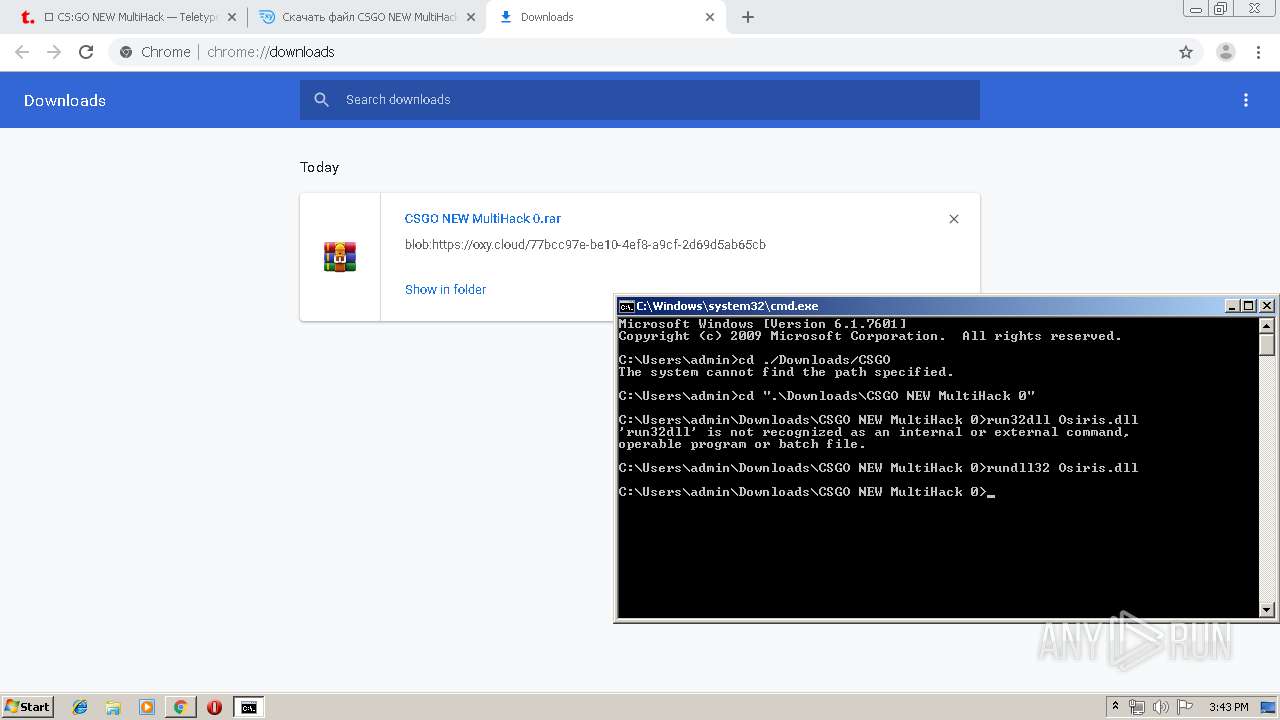Screen dimensions: 1280x720
Task: Click the browser forward arrow
Action: point(54,52)
